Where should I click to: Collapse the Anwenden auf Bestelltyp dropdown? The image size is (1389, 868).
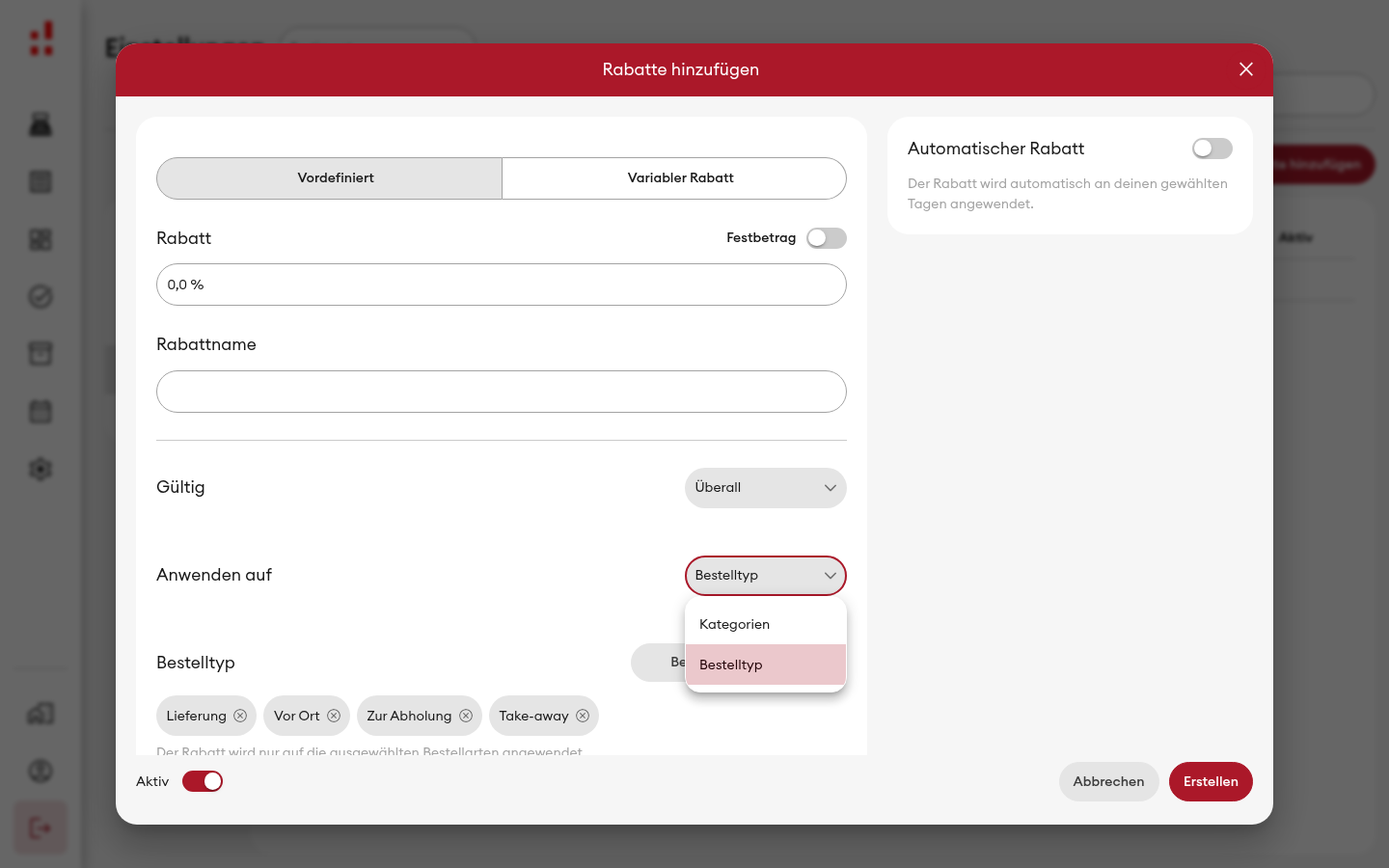(x=766, y=576)
